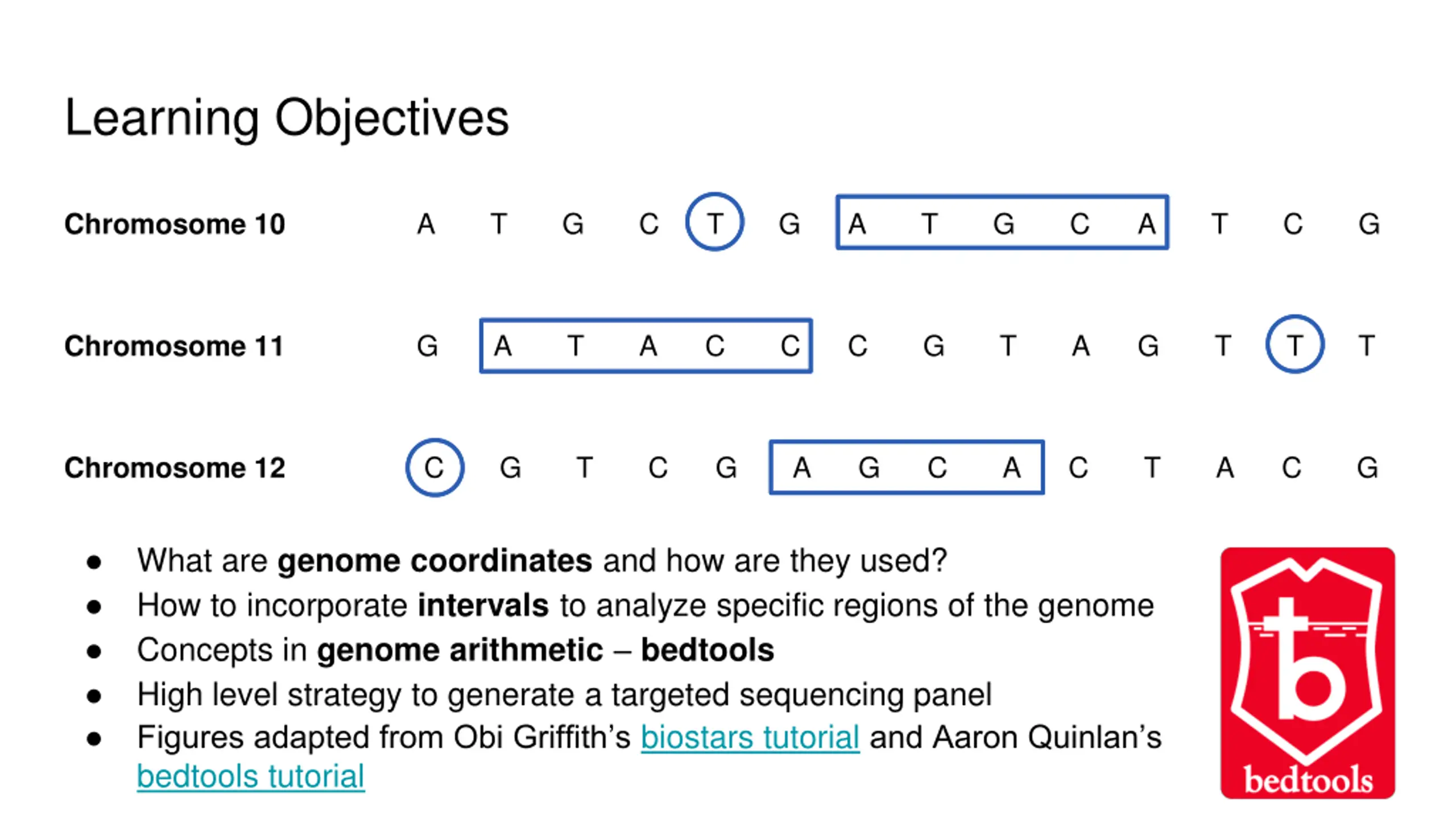
Task: Click the Chromosome 10 label
Action: click(175, 224)
